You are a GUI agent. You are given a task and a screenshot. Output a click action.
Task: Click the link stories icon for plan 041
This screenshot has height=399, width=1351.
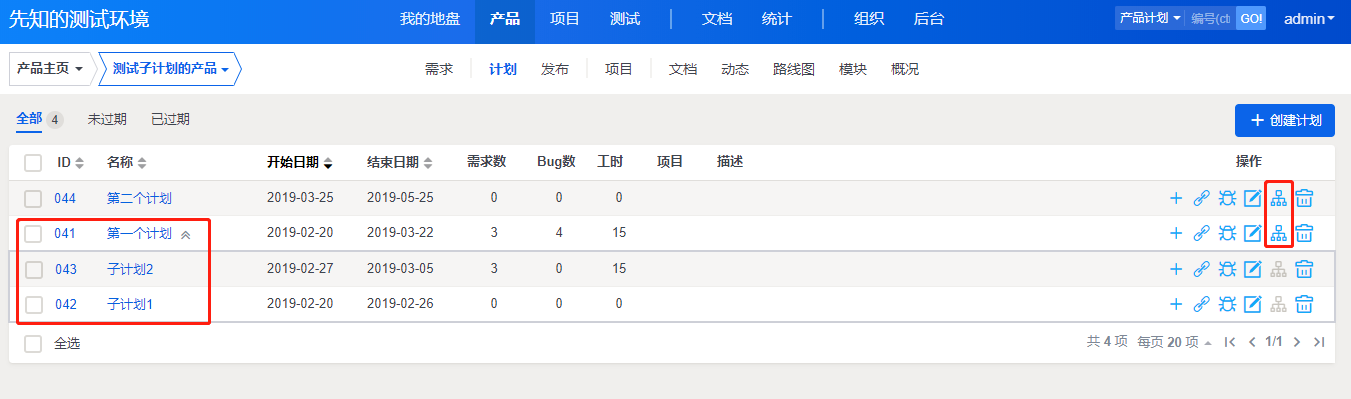click(x=1202, y=233)
